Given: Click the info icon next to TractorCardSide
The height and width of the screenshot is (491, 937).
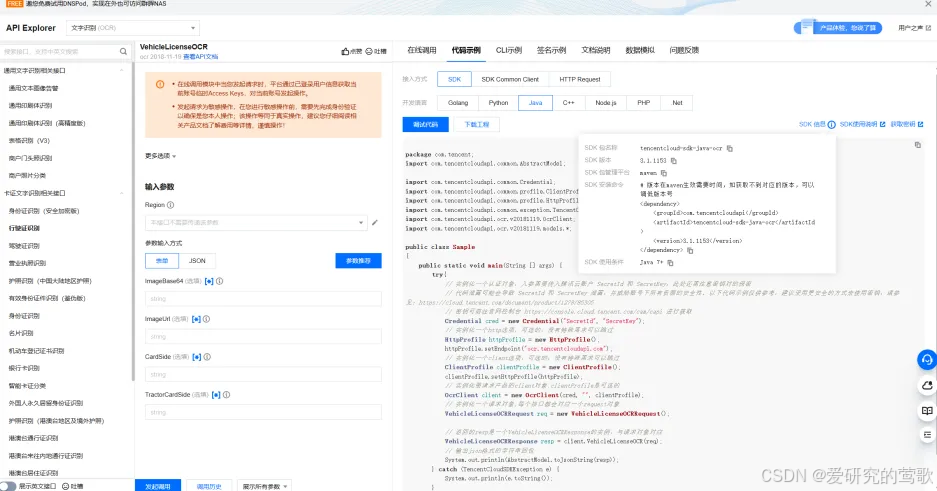Looking at the screenshot, I should tap(226, 395).
